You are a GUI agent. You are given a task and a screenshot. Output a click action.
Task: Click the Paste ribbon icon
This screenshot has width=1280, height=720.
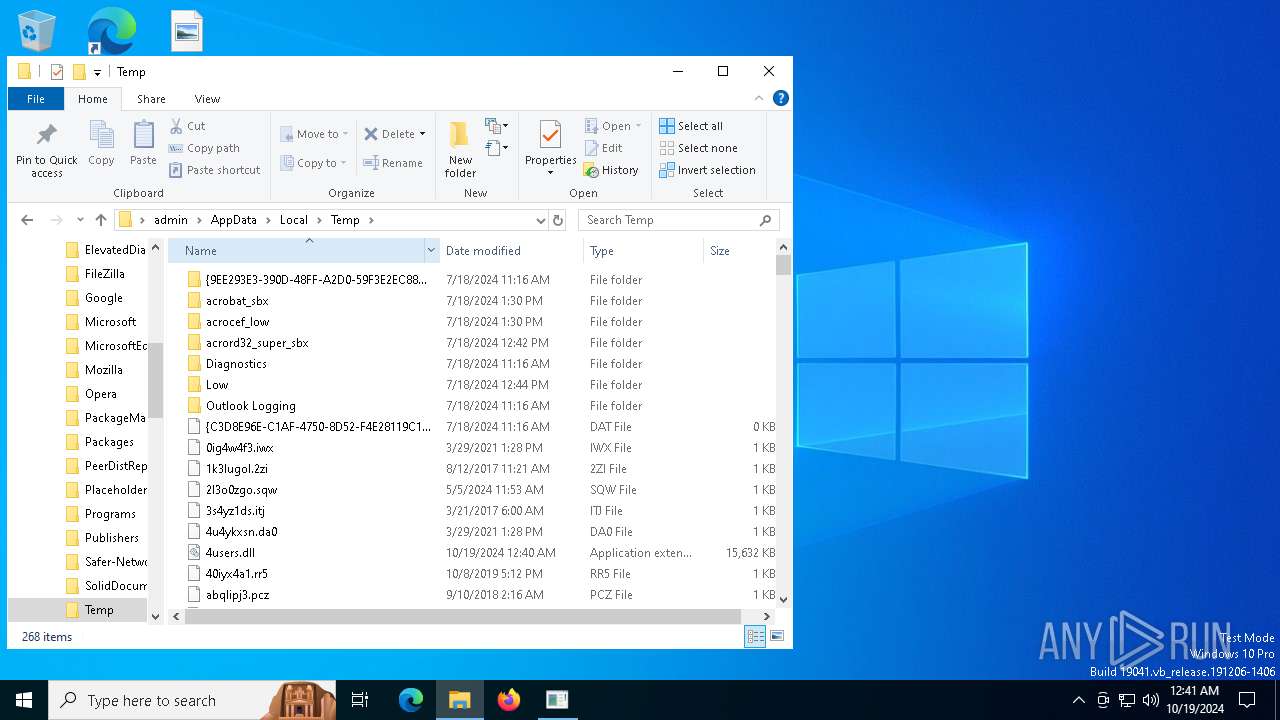tap(143, 143)
